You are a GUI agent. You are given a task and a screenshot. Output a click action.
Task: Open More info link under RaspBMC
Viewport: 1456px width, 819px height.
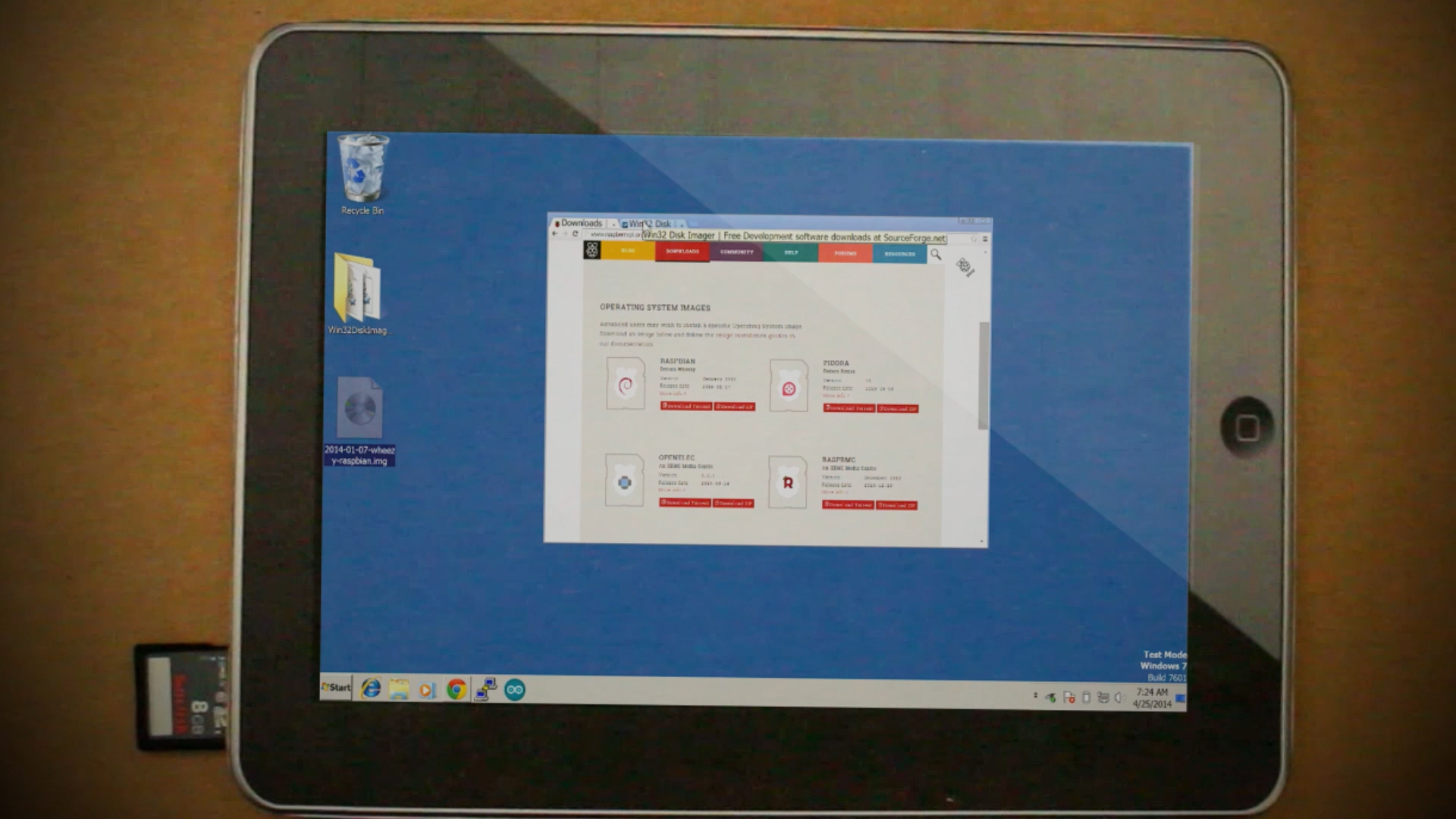(834, 492)
